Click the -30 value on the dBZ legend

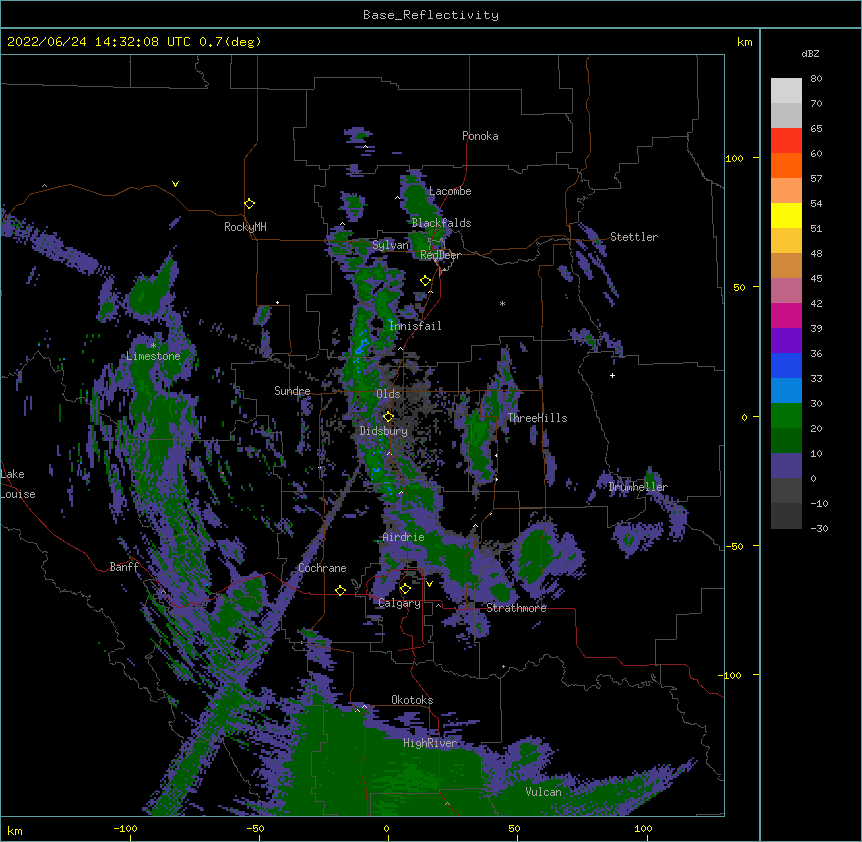[819, 529]
